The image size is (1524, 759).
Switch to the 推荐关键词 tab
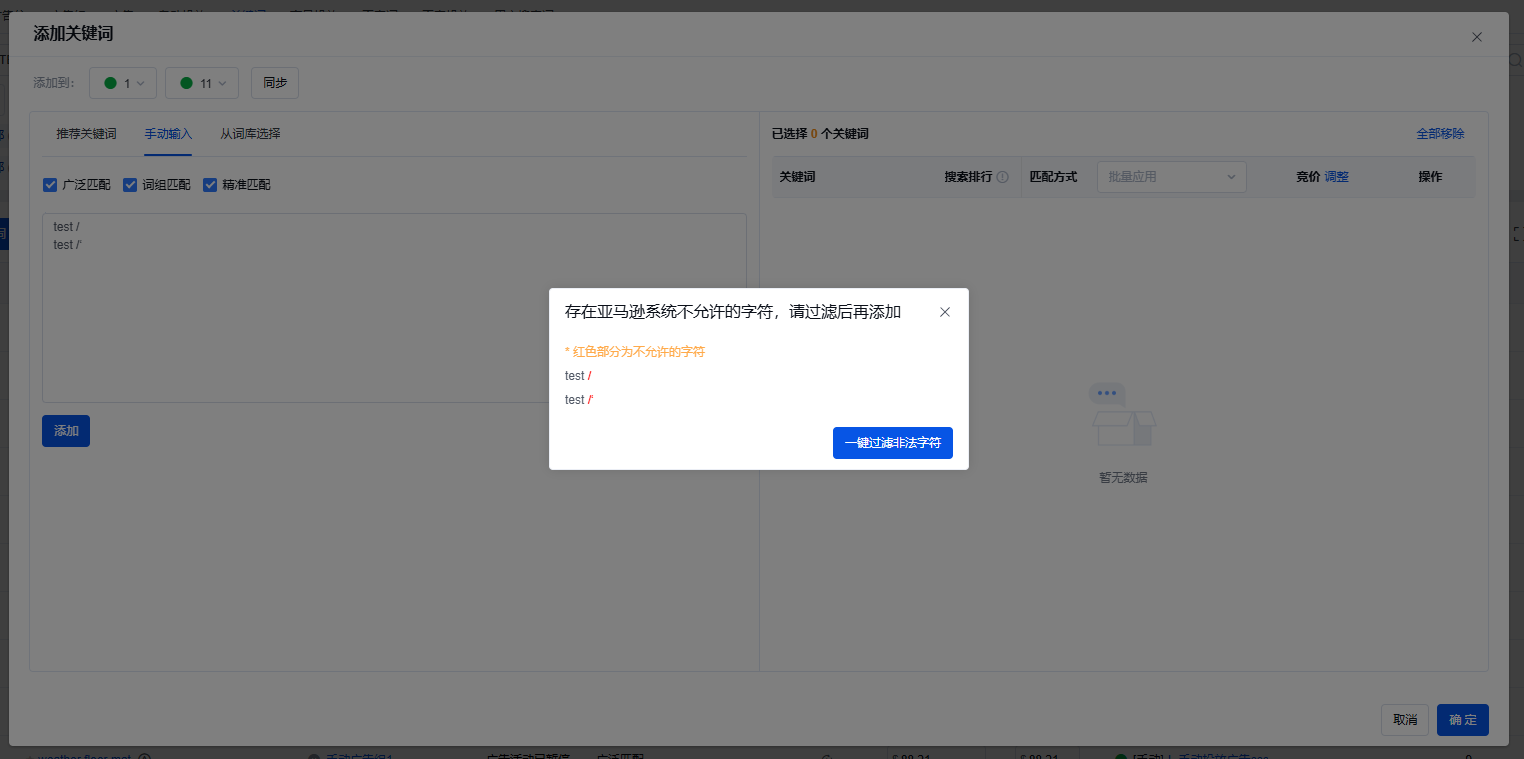(x=86, y=134)
